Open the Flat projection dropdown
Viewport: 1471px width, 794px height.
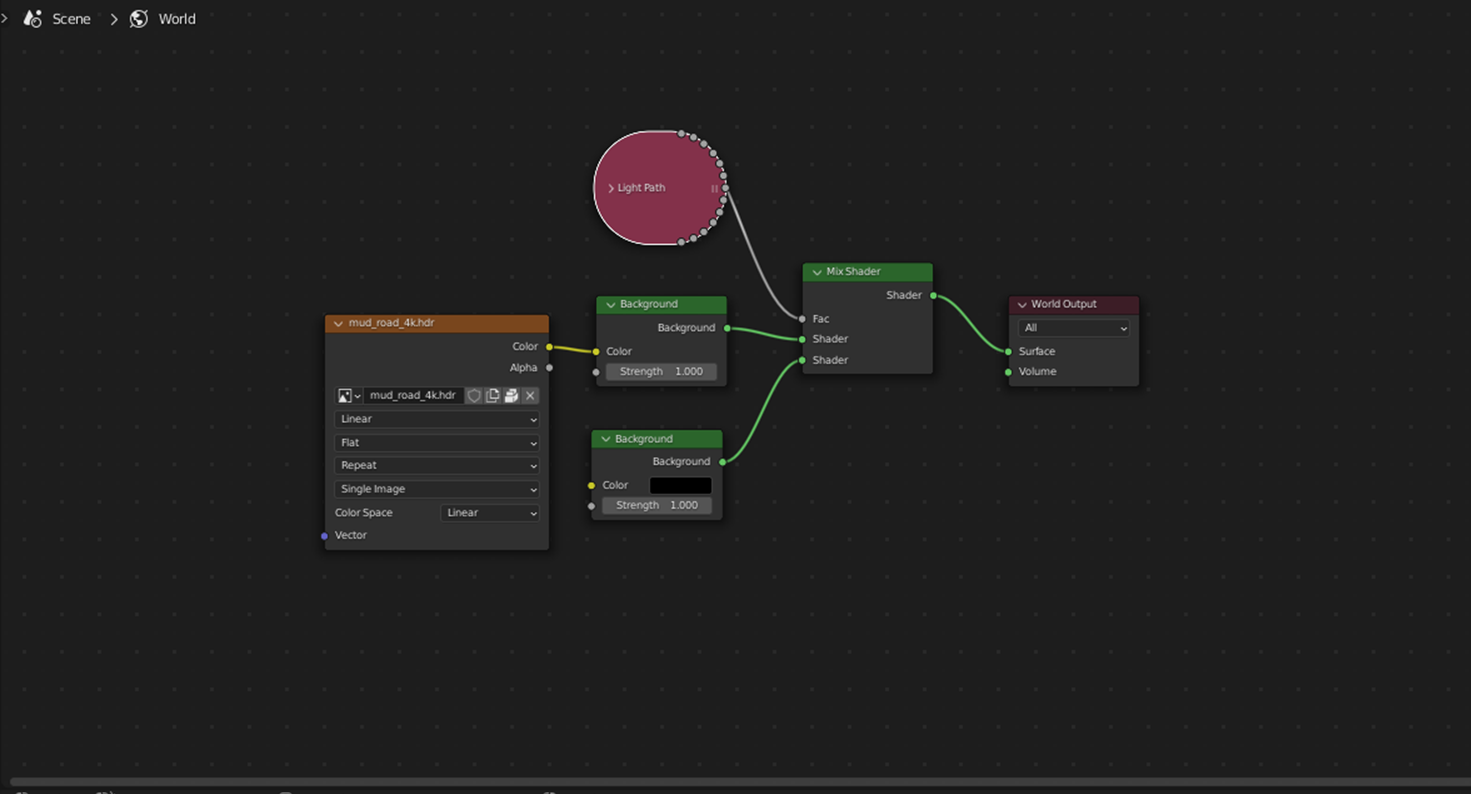pyautogui.click(x=437, y=443)
